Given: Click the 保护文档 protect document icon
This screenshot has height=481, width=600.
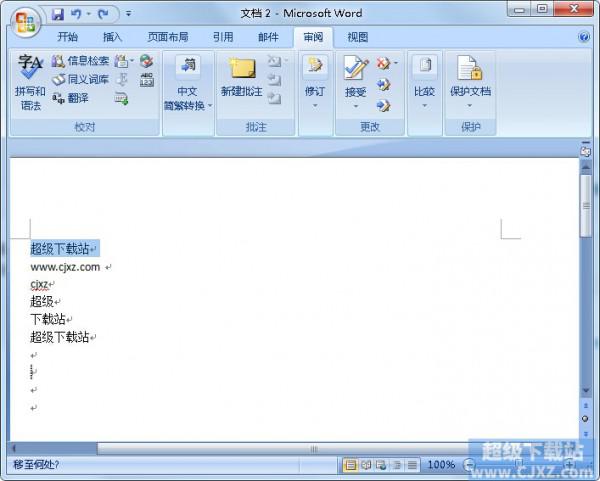Looking at the screenshot, I should (x=470, y=68).
